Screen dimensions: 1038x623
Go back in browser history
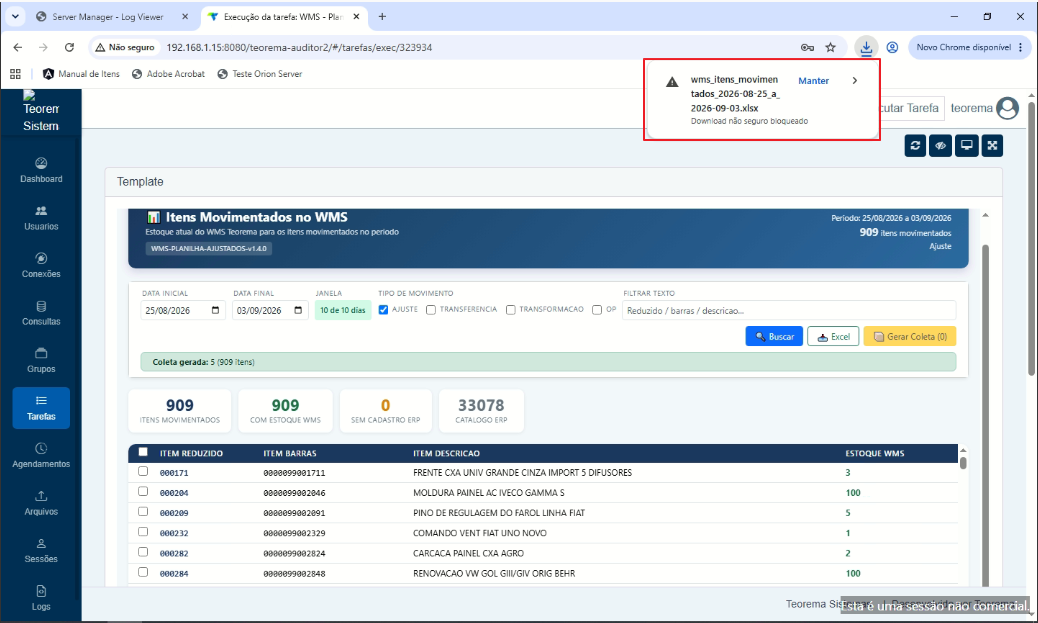(x=18, y=47)
